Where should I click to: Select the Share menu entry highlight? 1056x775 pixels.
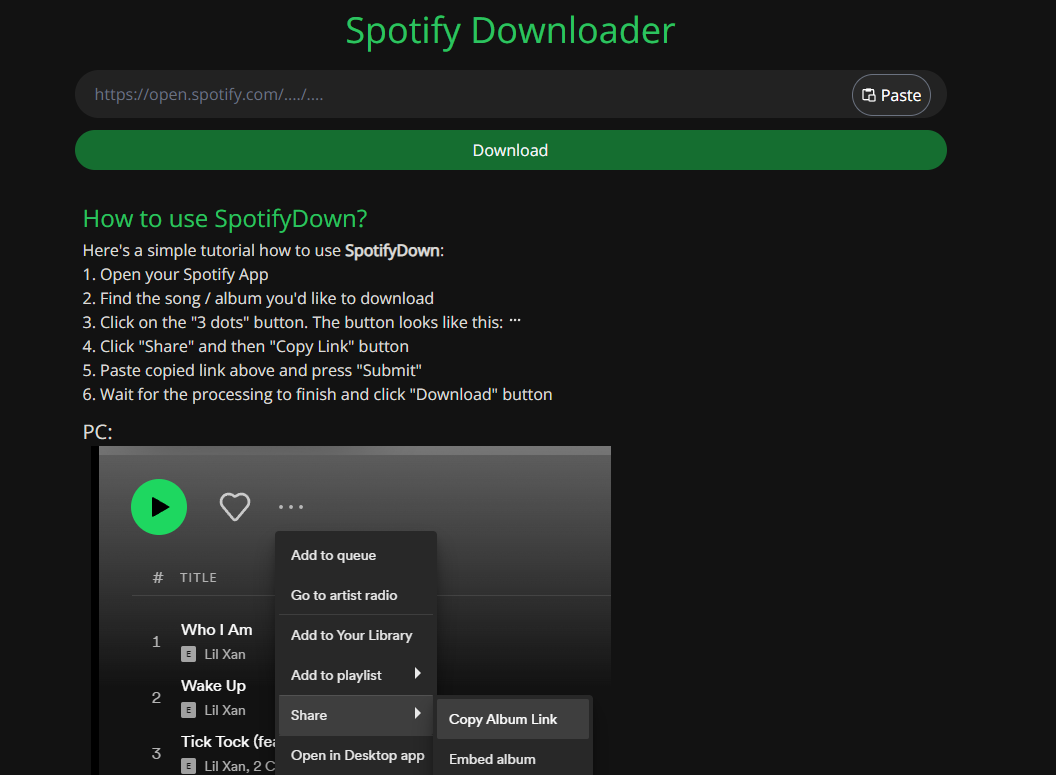coord(340,715)
